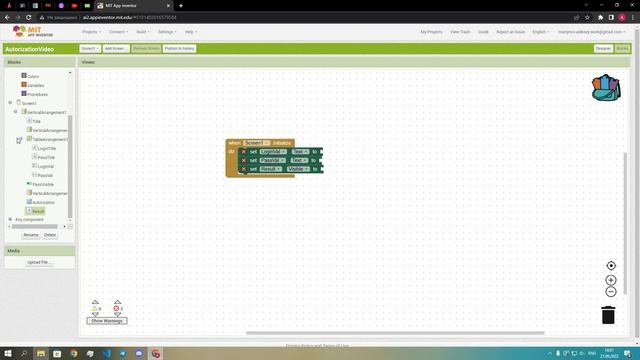Screen dimensions: 640x360
Task: Zoom in the blocks workspace
Action: (x=611, y=280)
